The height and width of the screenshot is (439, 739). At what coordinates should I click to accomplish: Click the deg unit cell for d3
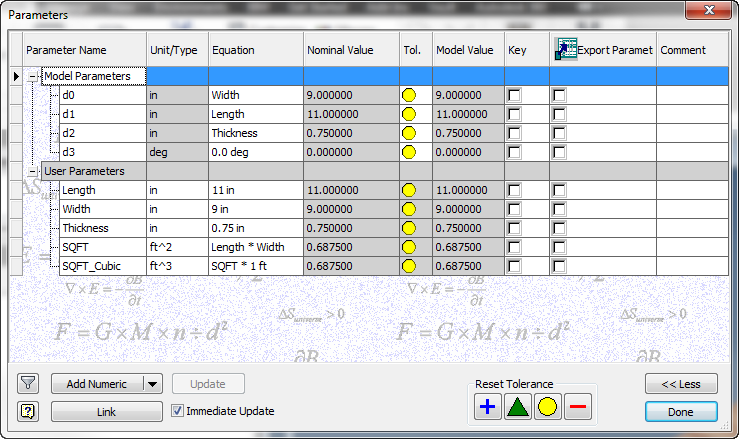pos(178,152)
